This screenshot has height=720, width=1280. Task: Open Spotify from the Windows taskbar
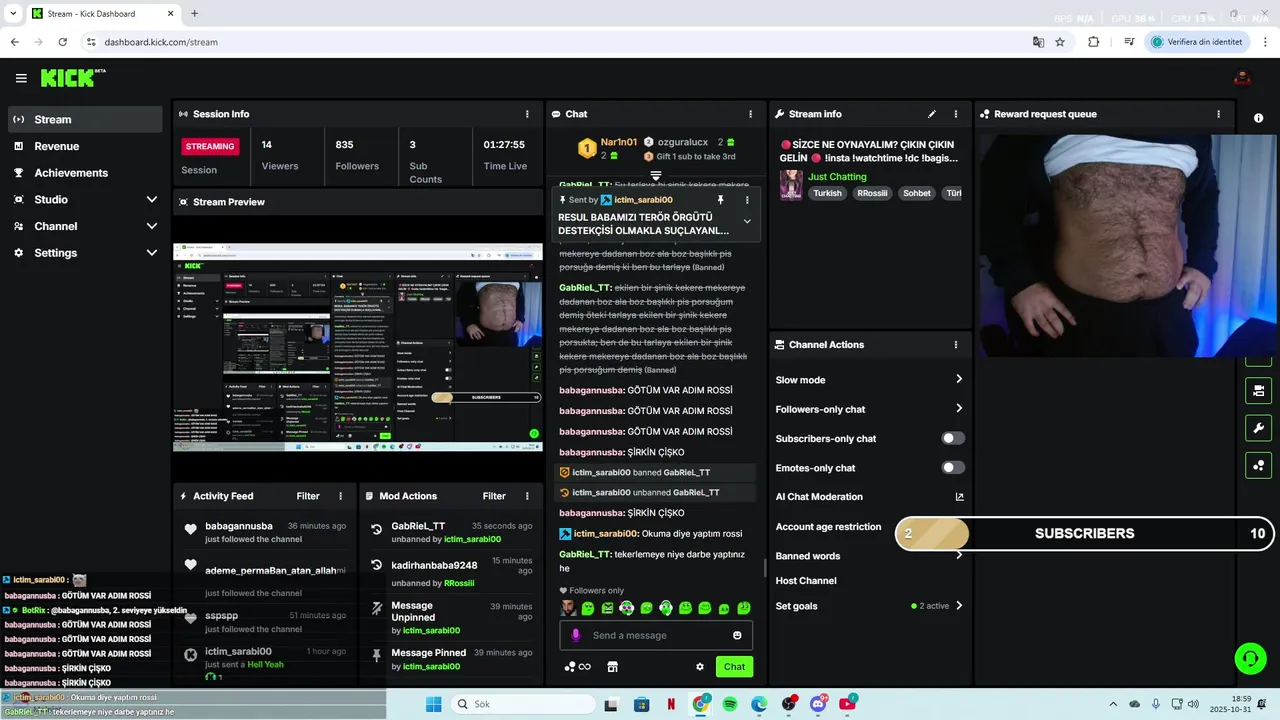click(730, 704)
